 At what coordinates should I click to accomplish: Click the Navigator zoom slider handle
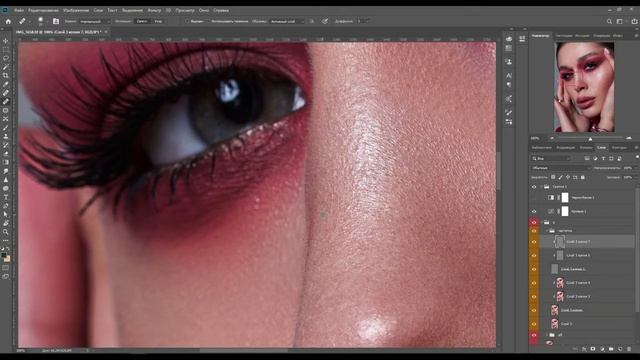click(590, 139)
